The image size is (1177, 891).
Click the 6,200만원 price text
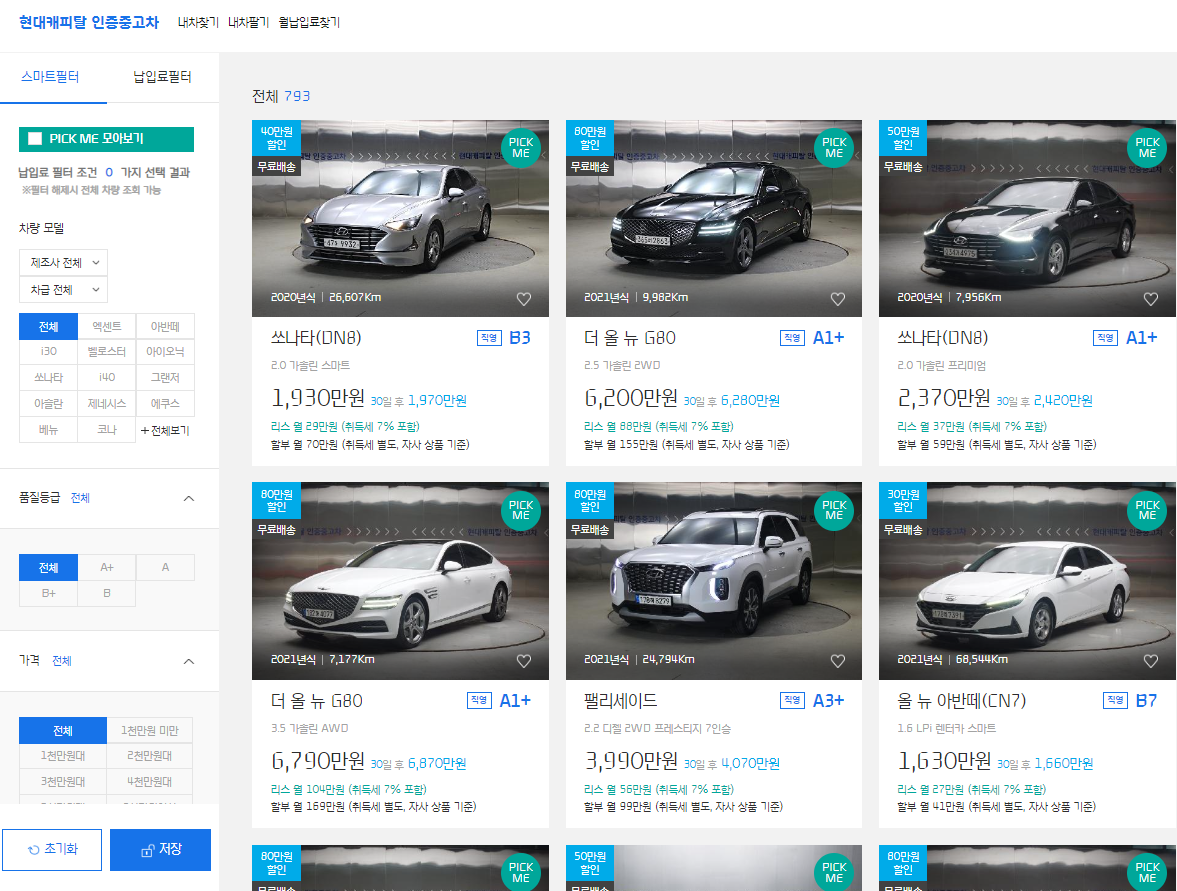[x=631, y=398]
